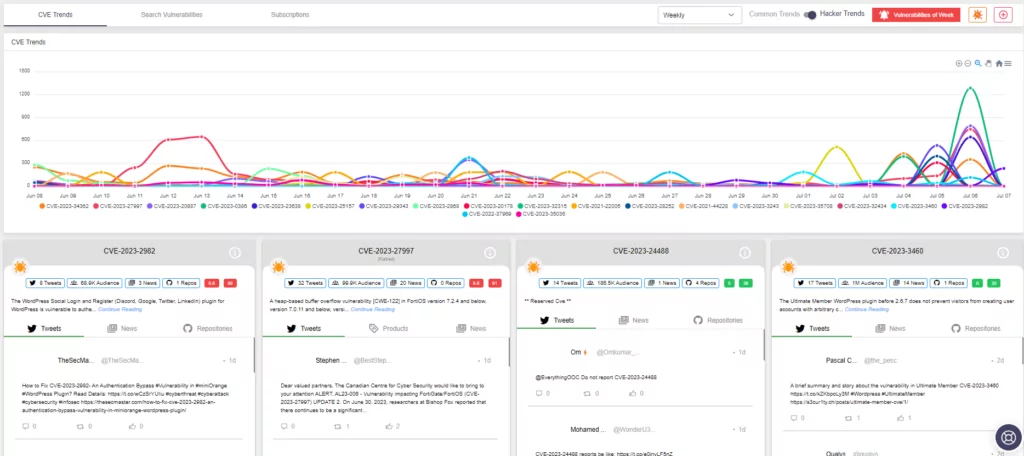Click retweet icon on Pascal's tweet

(848, 417)
